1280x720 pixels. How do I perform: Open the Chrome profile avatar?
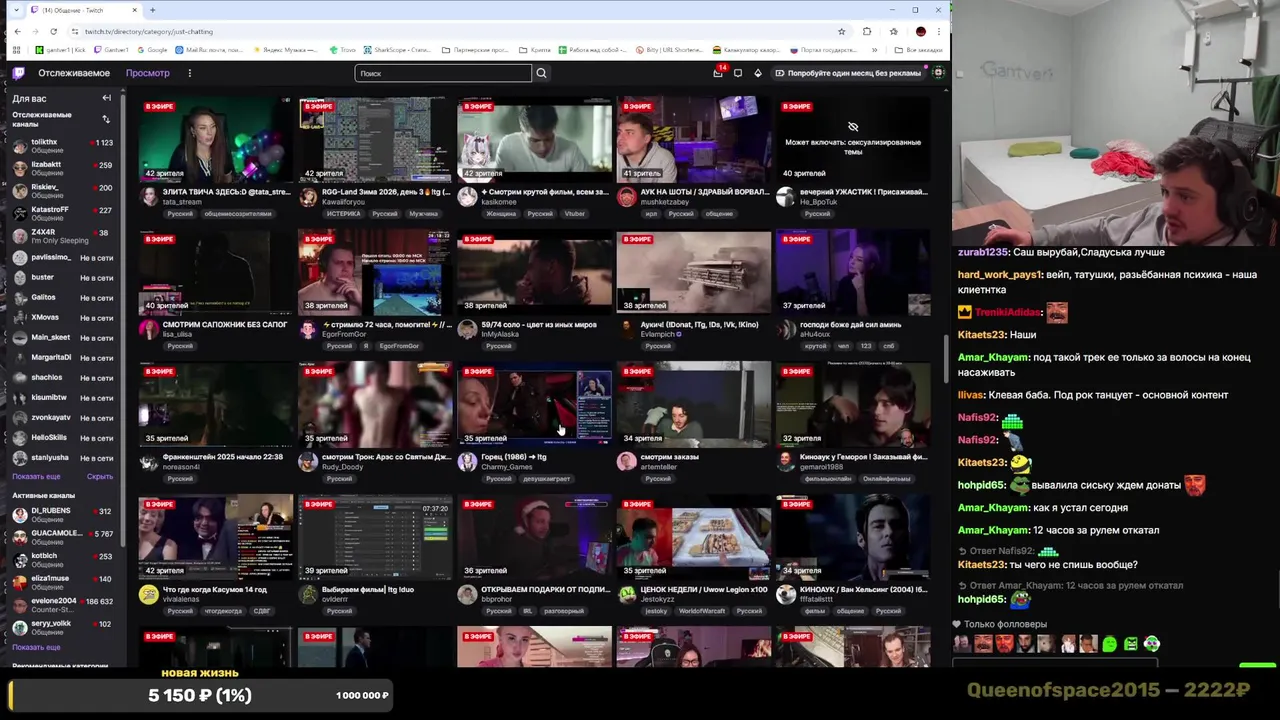[x=921, y=31]
